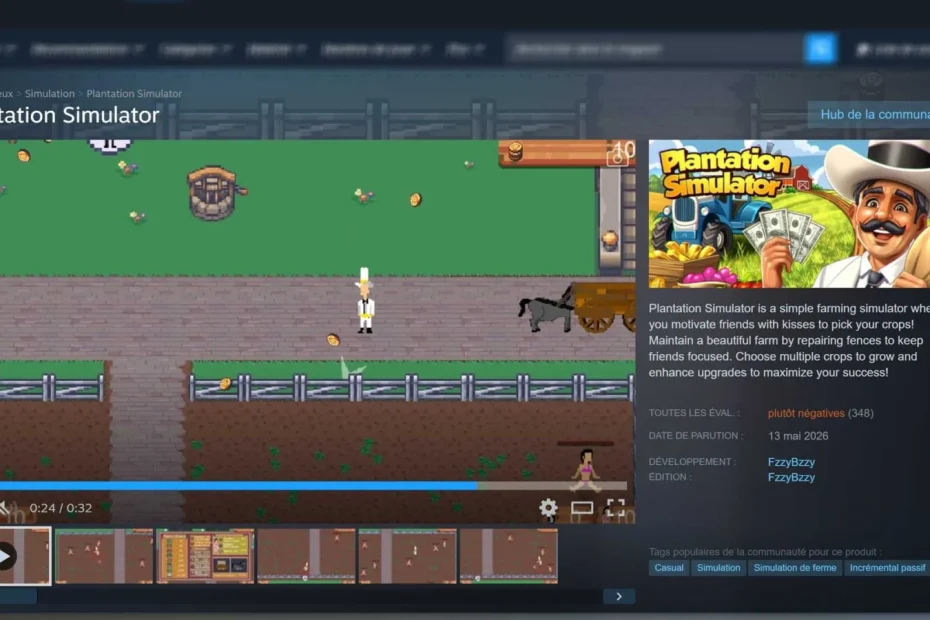Image resolution: width=930 pixels, height=620 pixels.
Task: Click the (348) review count
Action: tap(861, 413)
